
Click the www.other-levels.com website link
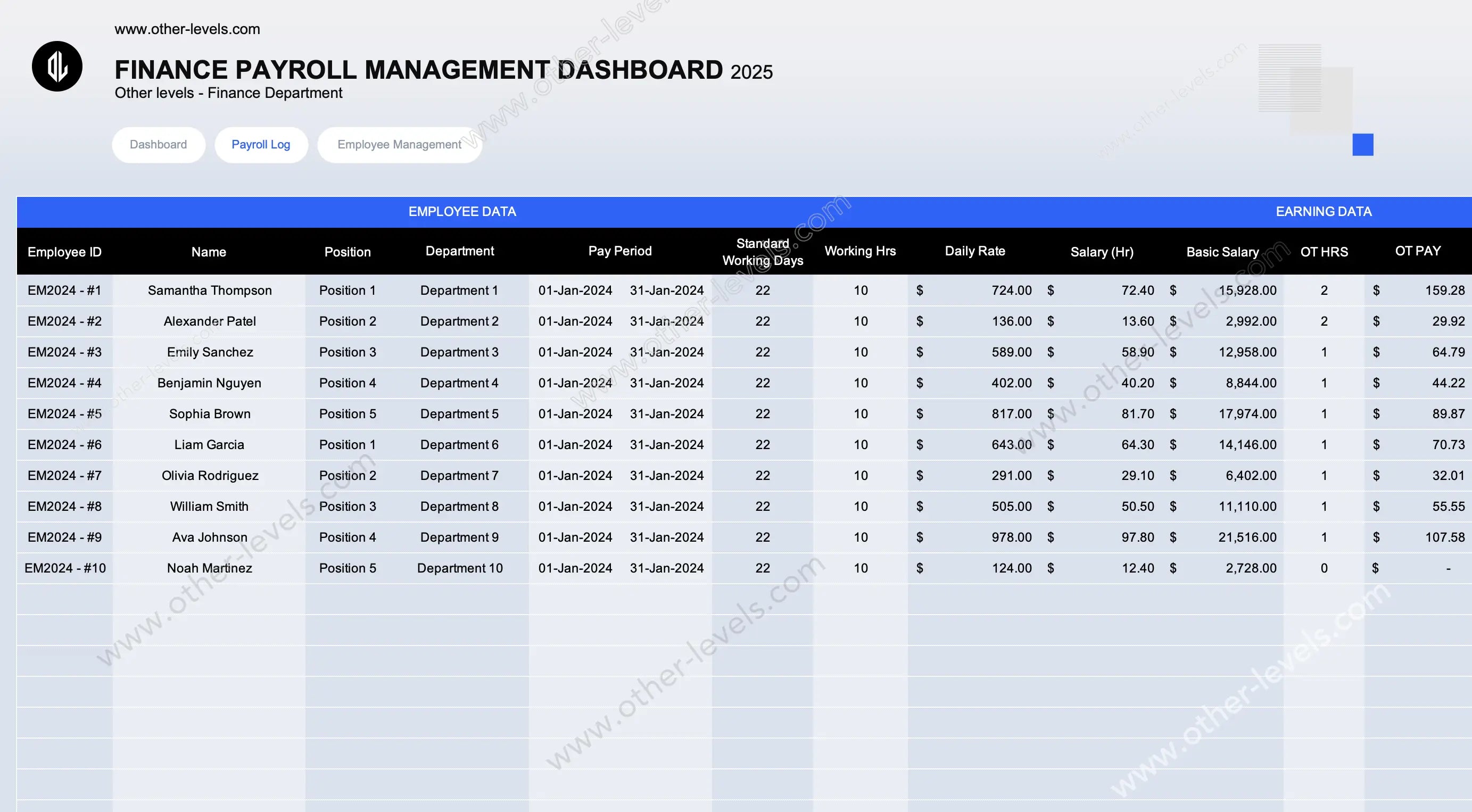click(x=187, y=29)
